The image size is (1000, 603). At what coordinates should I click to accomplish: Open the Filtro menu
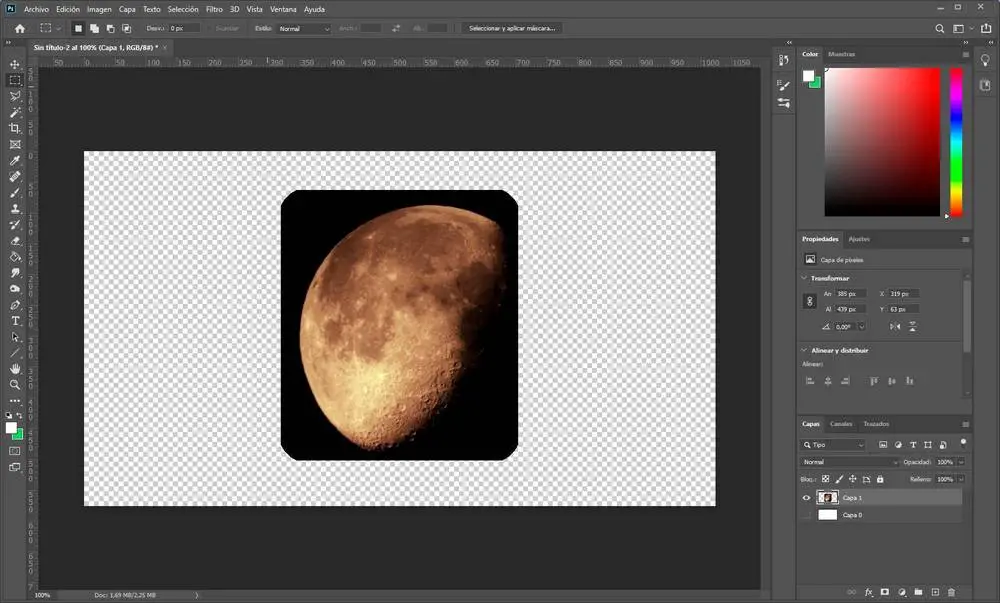pyautogui.click(x=214, y=9)
